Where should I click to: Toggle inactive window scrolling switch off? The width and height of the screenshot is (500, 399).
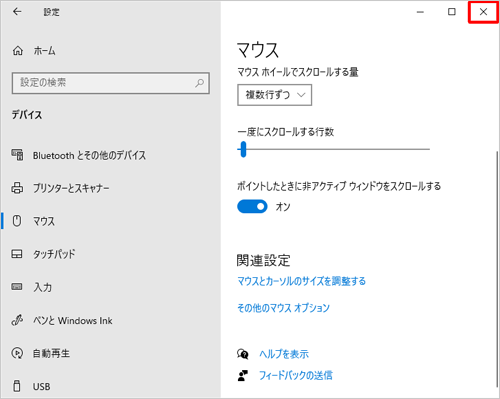click(252, 207)
